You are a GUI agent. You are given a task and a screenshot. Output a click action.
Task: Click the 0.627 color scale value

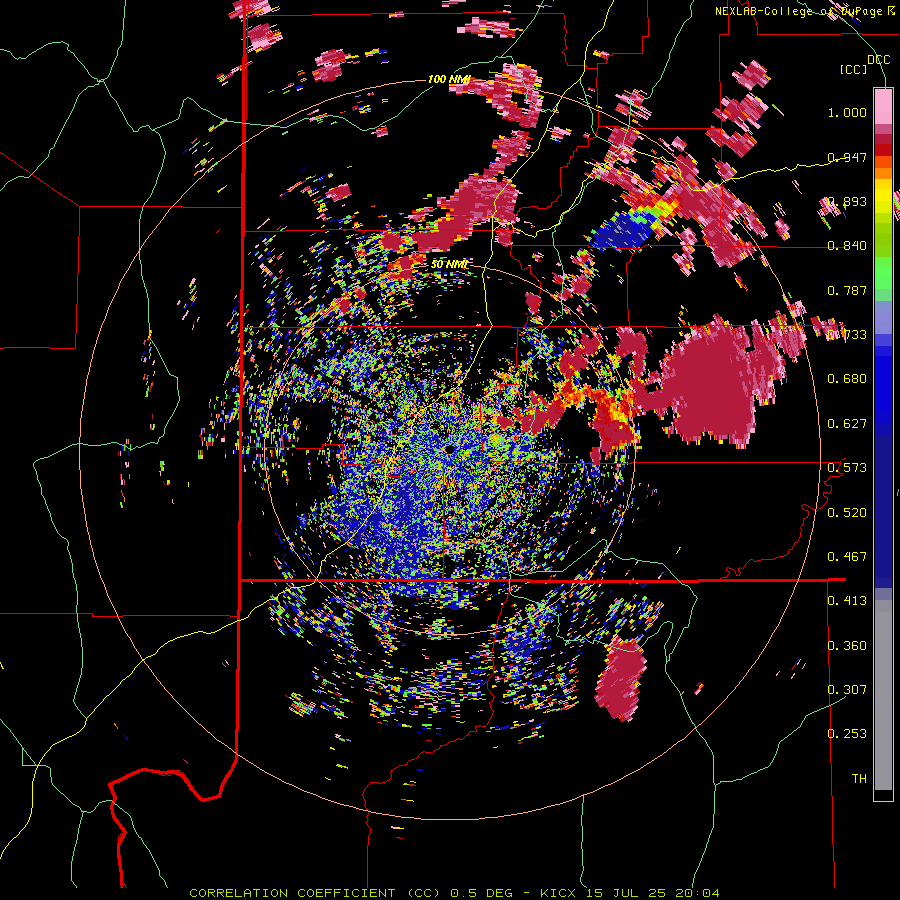[x=847, y=424]
